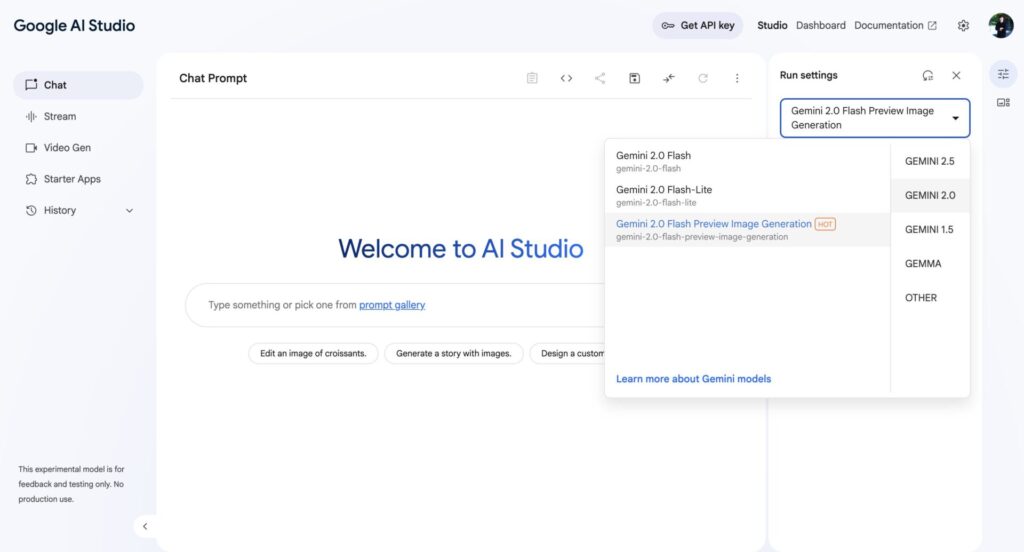The image size is (1024, 552).
Task: Click the Get API key button
Action: 697,25
